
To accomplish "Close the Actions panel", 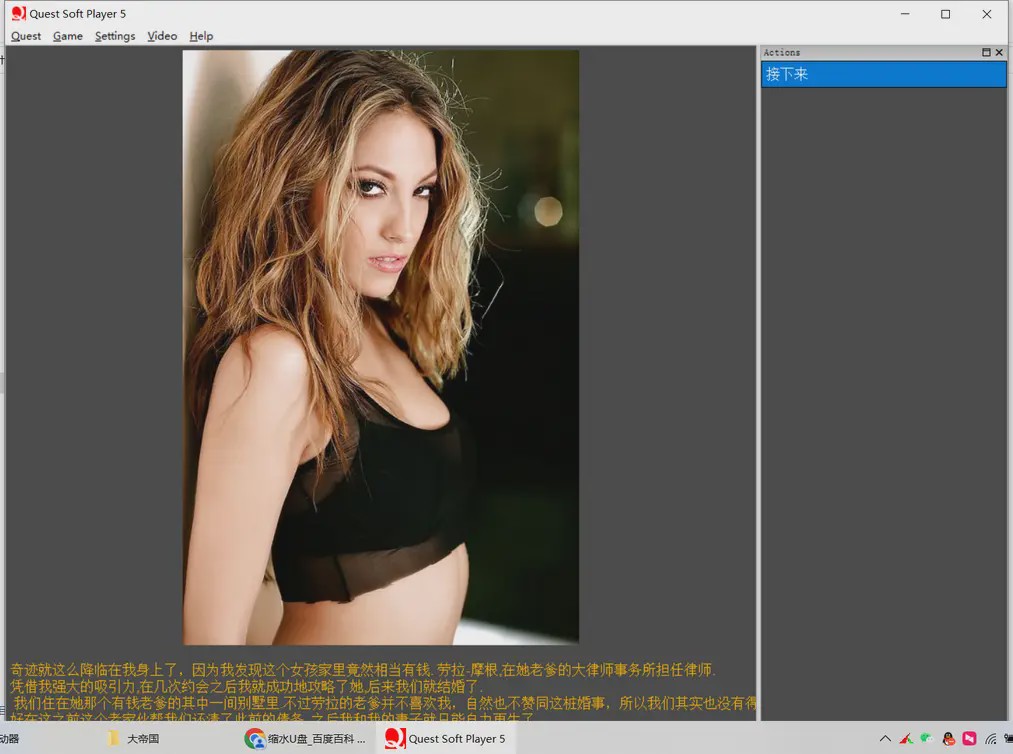I will [x=999, y=53].
